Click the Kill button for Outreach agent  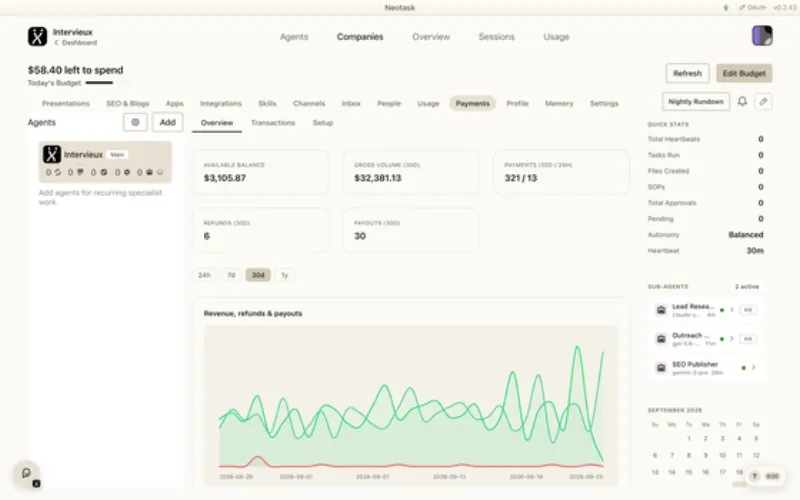(748, 339)
